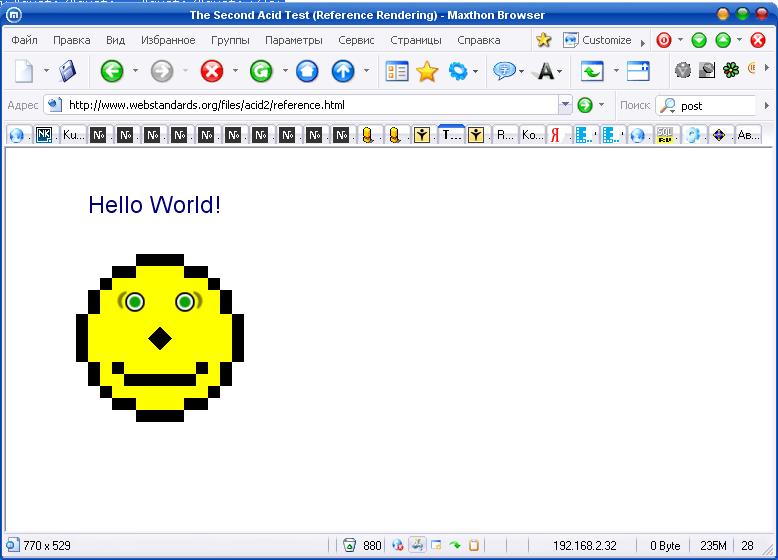This screenshot has width=778, height=560.
Task: Click the search field containing post
Action: (706, 106)
